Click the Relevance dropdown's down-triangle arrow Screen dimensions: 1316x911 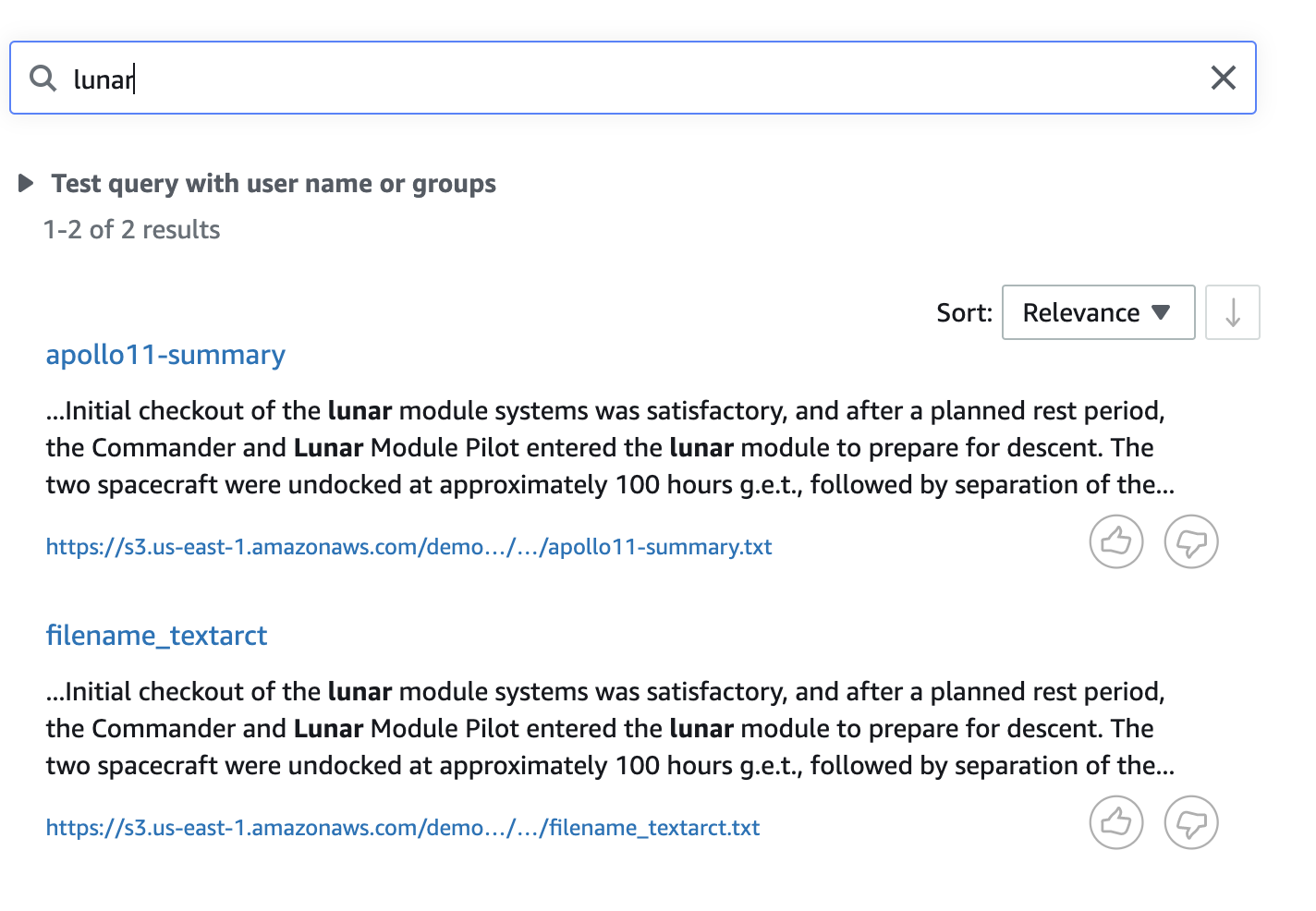coord(1161,312)
